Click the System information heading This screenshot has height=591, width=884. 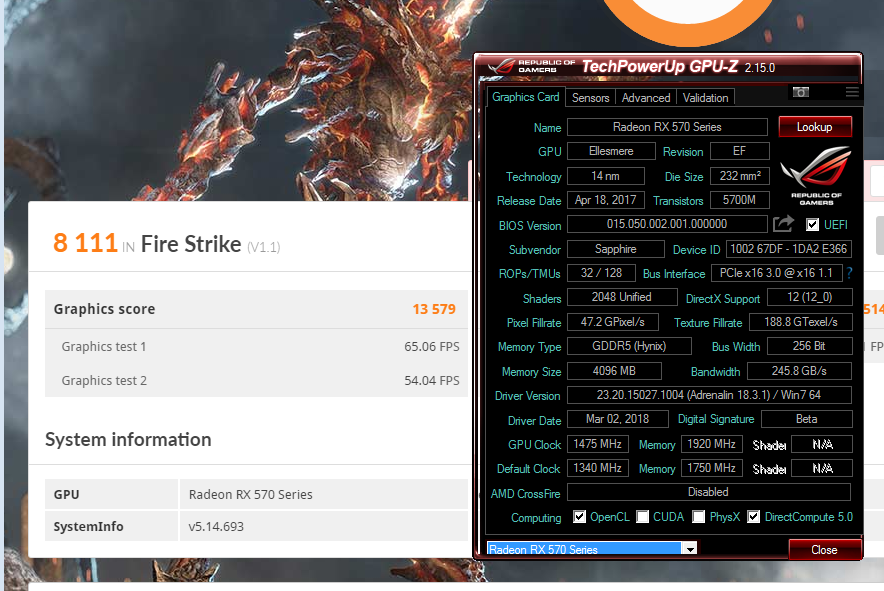point(128,439)
